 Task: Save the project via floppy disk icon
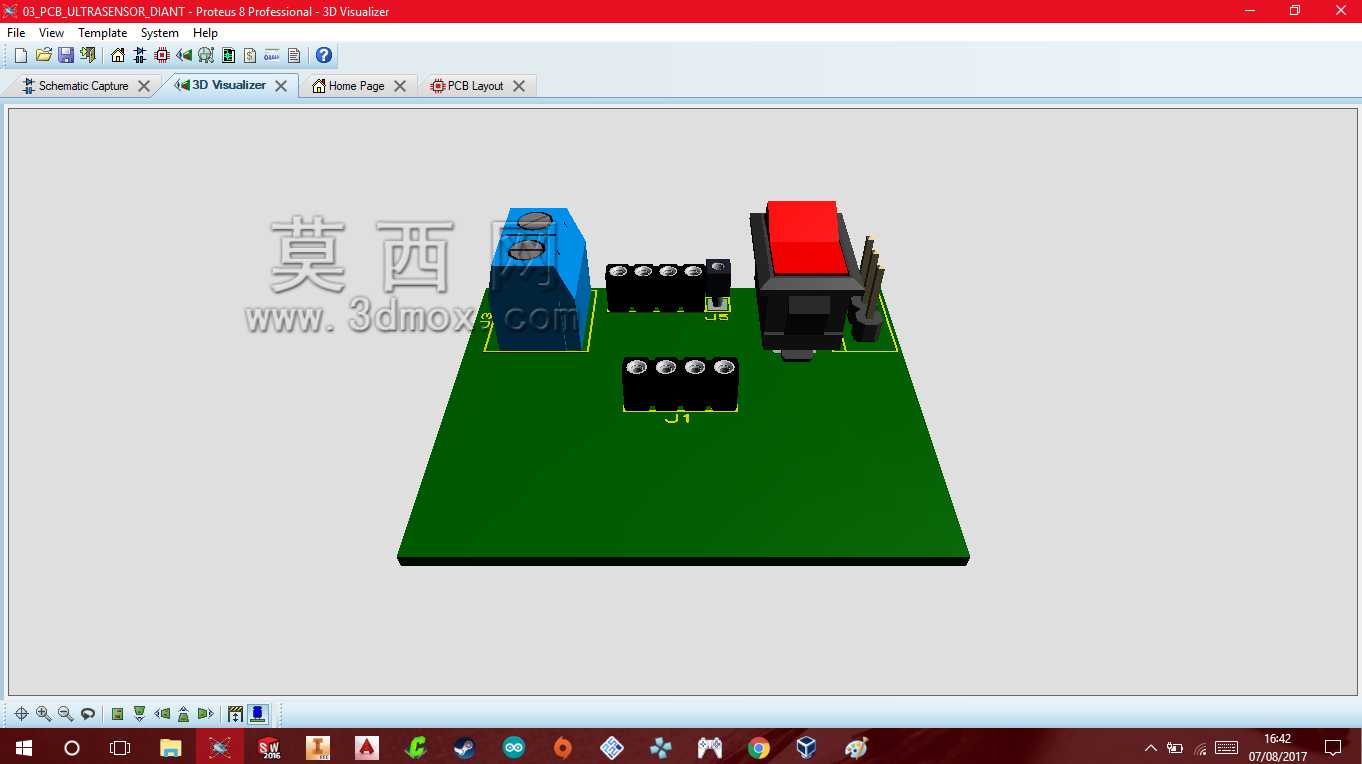click(x=65, y=55)
